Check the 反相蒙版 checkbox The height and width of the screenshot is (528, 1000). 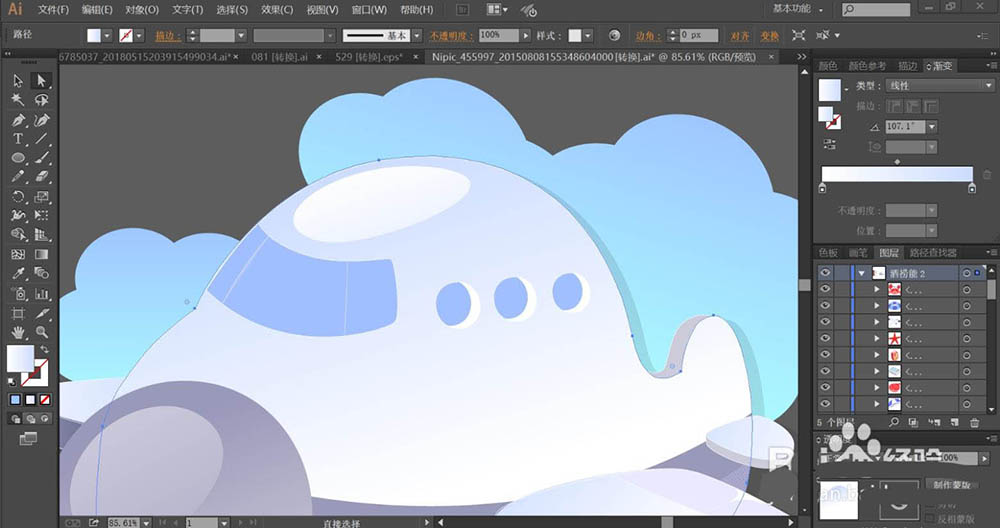pos(930,519)
